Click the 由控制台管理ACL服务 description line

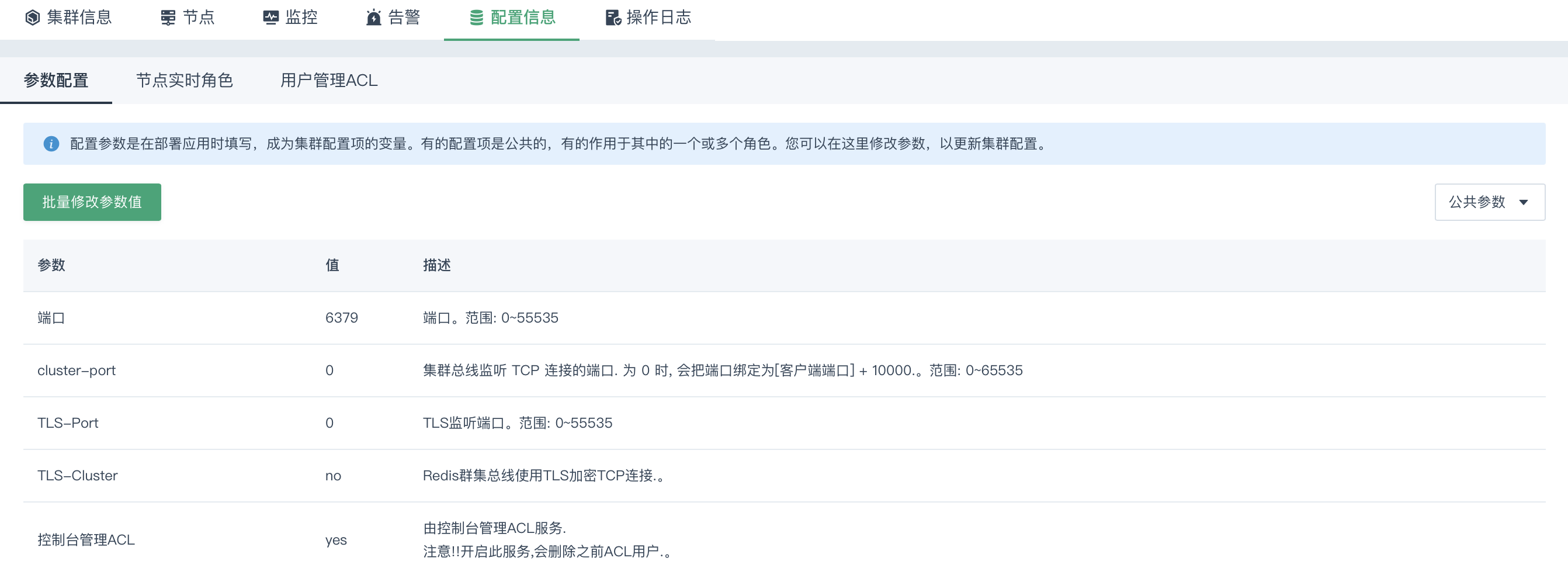(x=494, y=528)
